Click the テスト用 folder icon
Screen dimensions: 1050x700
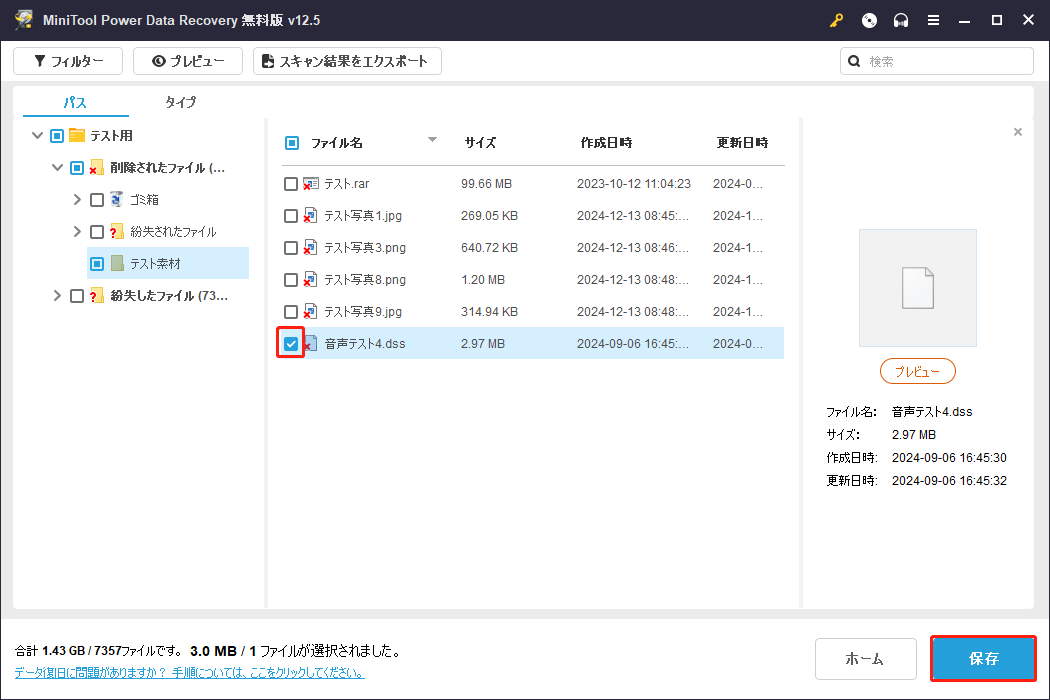tap(77, 135)
